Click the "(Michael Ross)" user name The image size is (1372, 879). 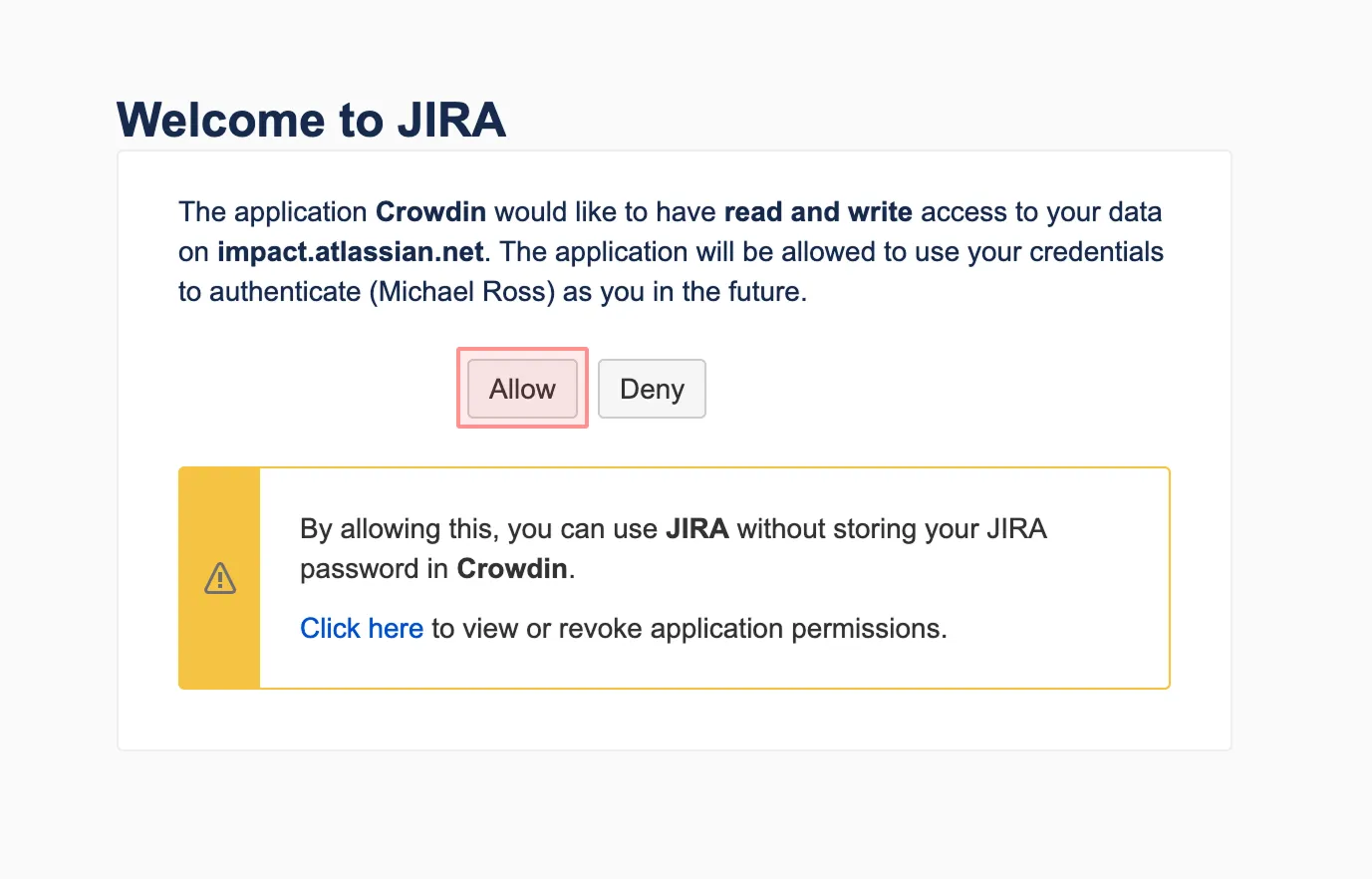[x=462, y=292]
